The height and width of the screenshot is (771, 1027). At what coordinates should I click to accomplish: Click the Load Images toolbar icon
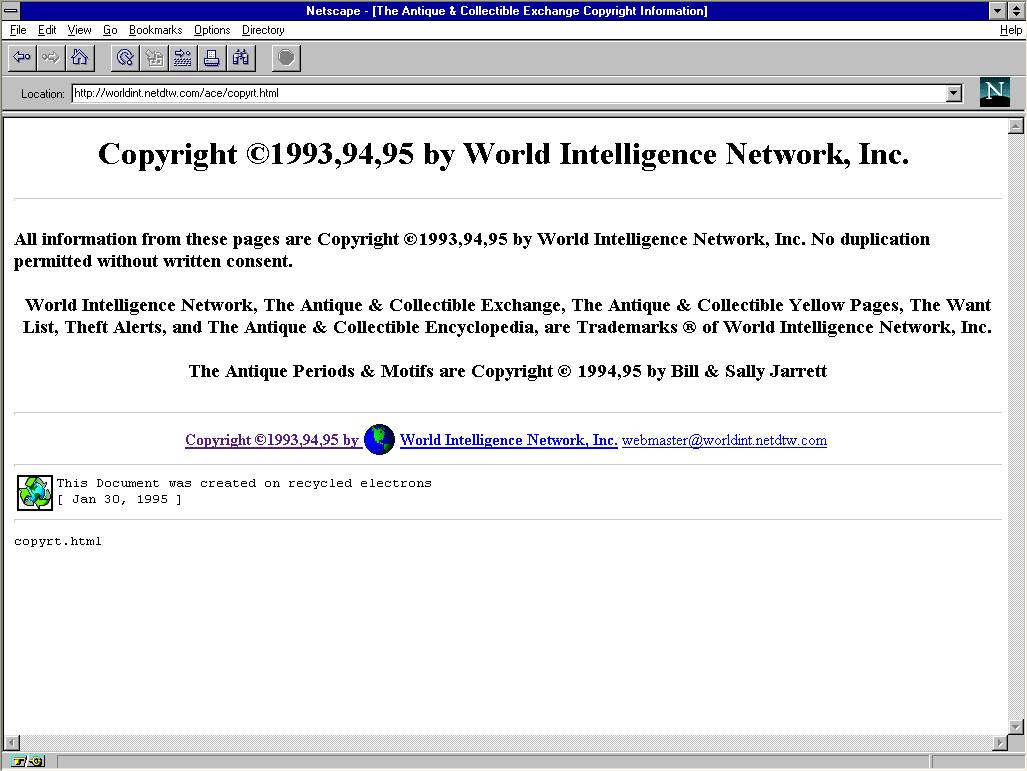(x=154, y=58)
